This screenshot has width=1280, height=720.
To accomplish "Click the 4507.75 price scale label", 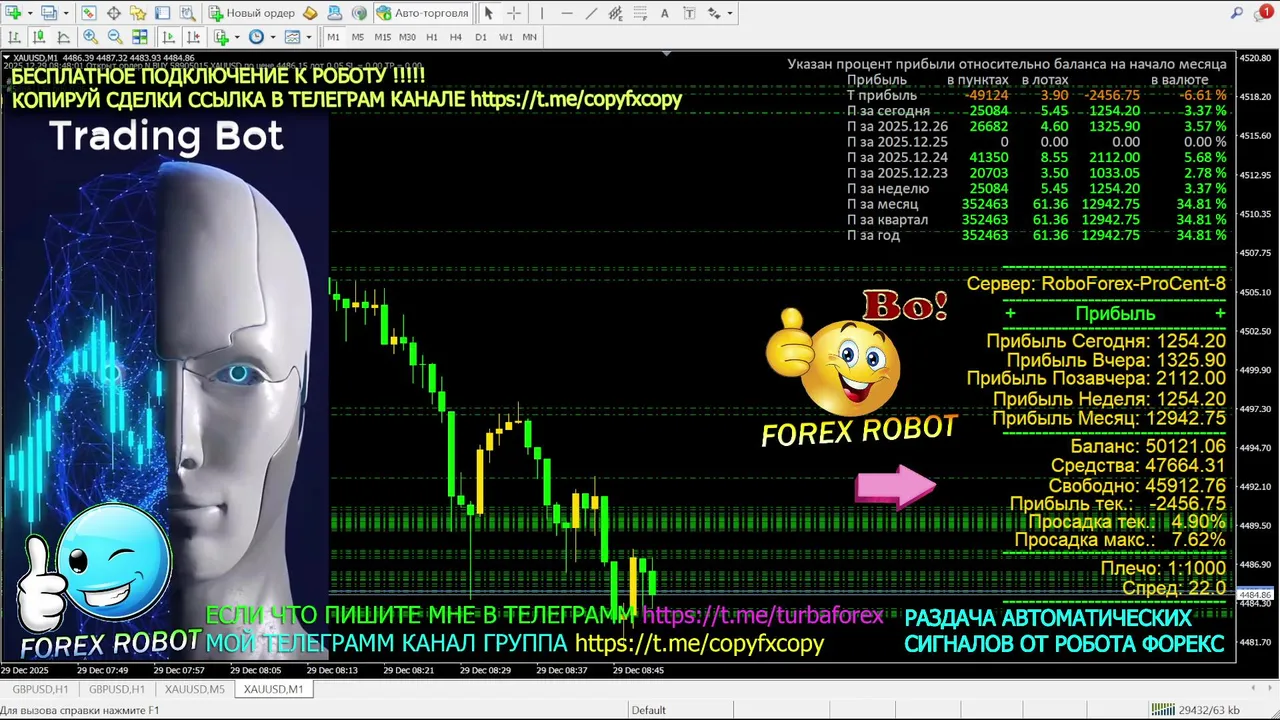I will (x=1256, y=253).
